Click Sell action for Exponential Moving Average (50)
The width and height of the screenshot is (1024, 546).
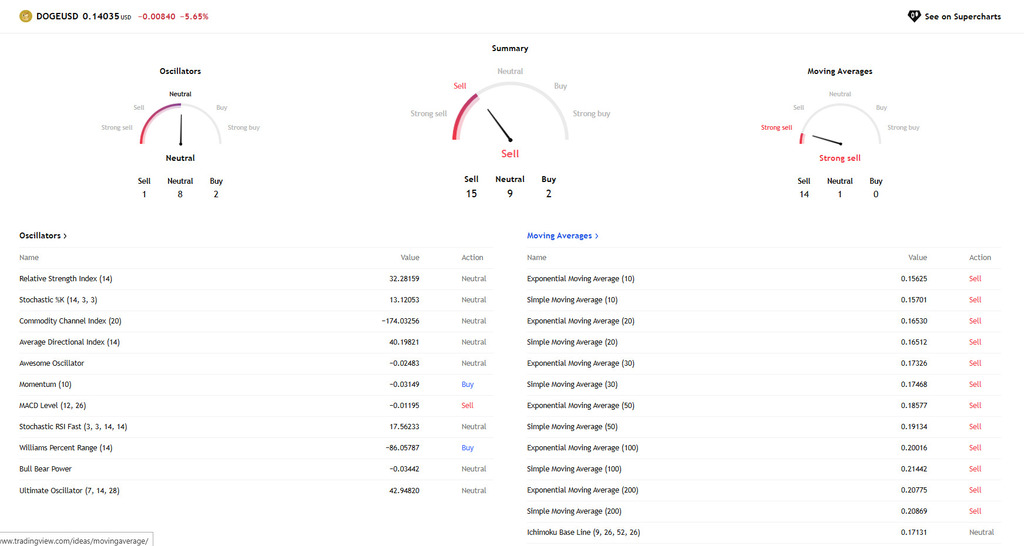[974, 406]
